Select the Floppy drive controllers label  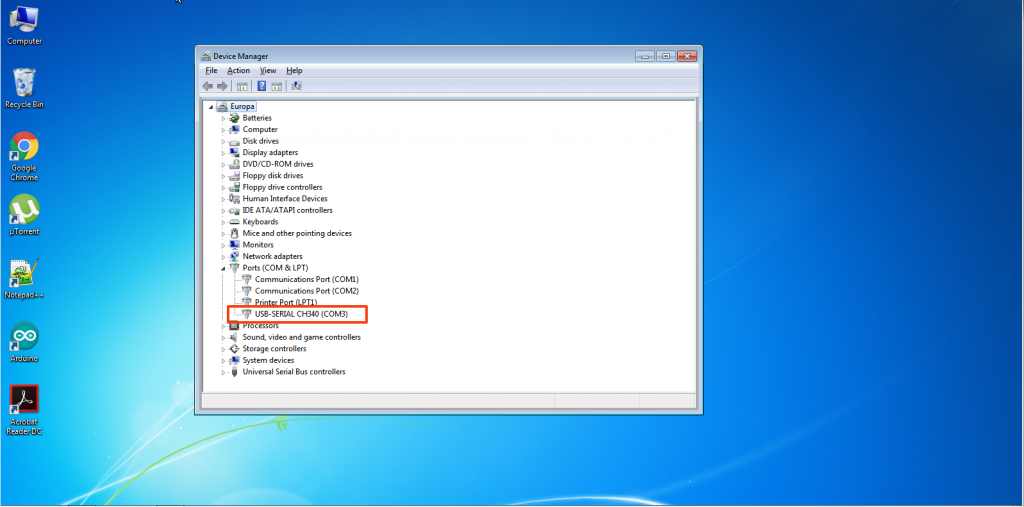tap(282, 187)
